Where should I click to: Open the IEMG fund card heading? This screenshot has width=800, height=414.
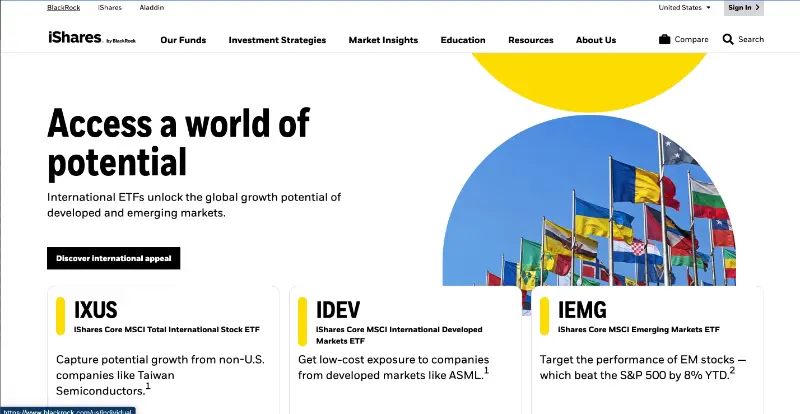coord(582,309)
